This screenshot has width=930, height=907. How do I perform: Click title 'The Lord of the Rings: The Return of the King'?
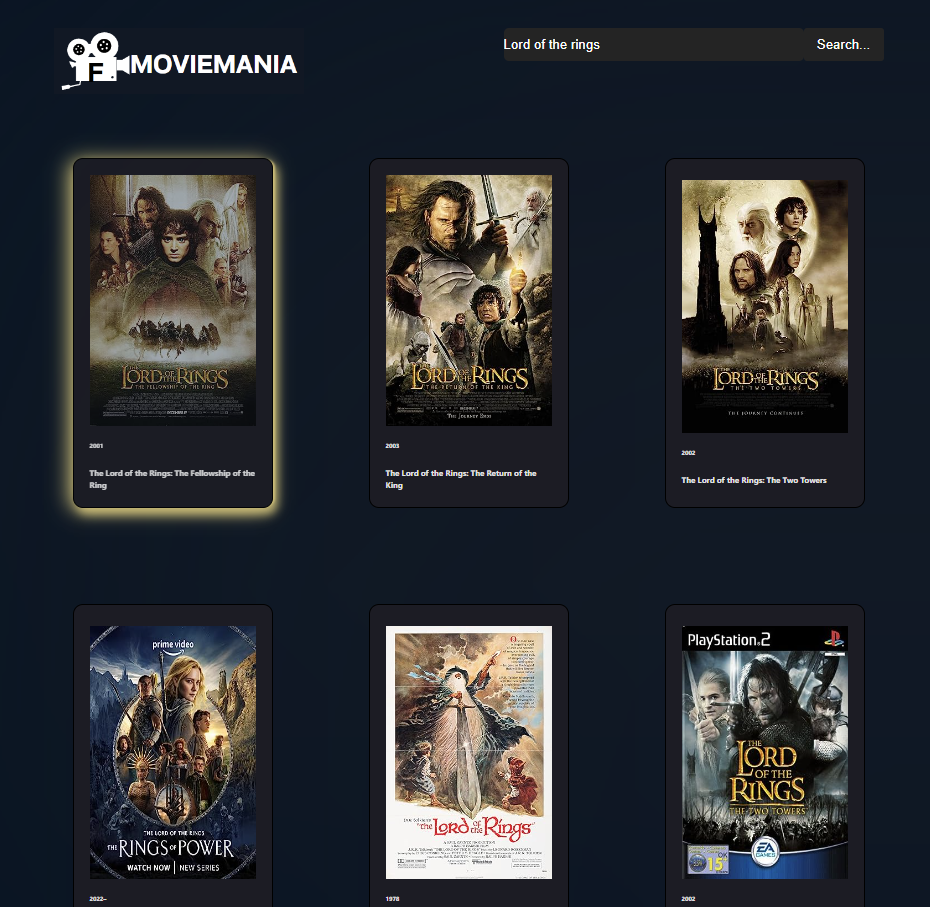pos(461,479)
